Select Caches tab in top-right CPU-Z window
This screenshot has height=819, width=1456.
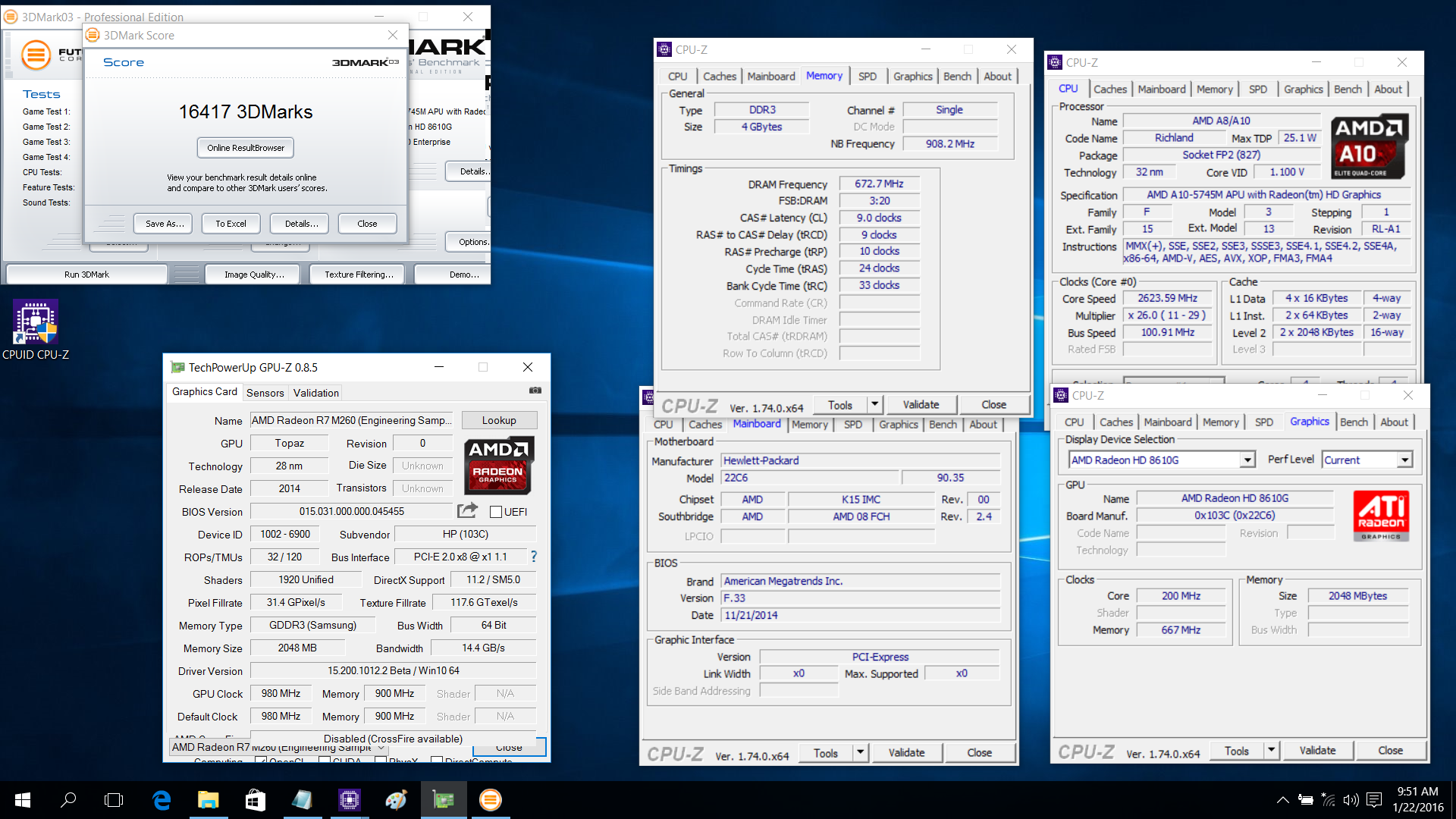[1110, 89]
